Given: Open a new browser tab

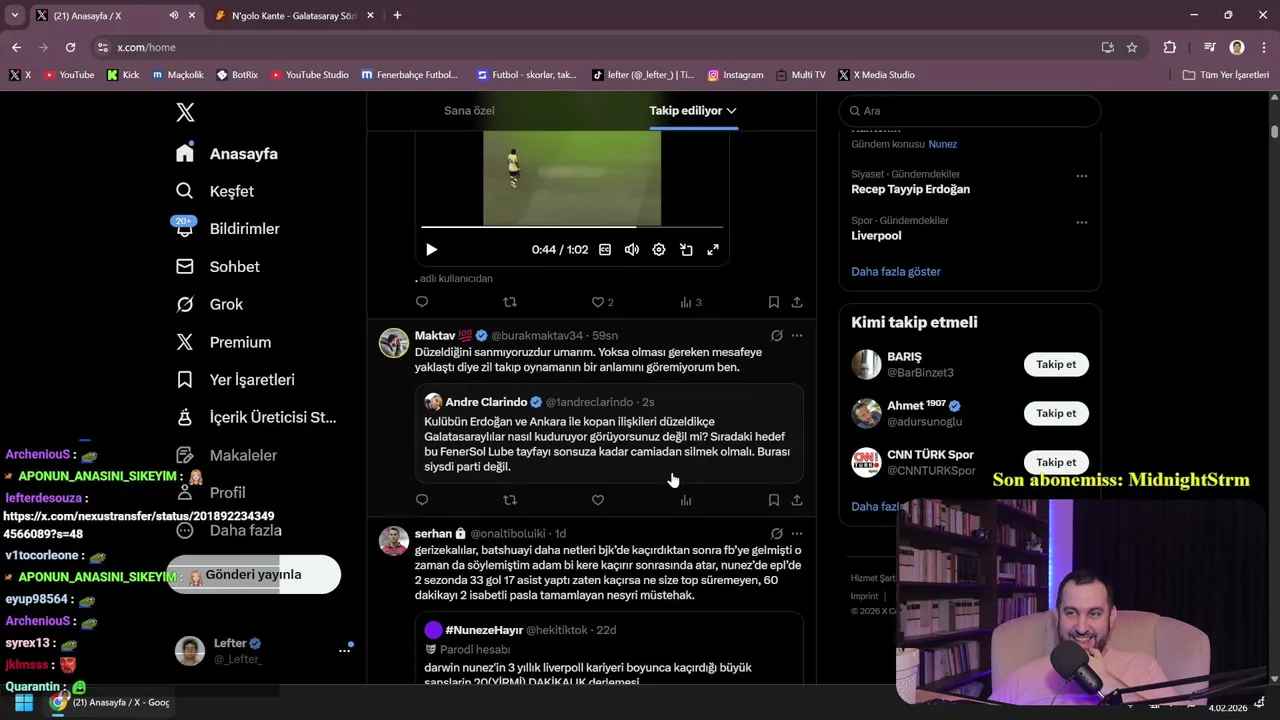Looking at the screenshot, I should pos(397,15).
